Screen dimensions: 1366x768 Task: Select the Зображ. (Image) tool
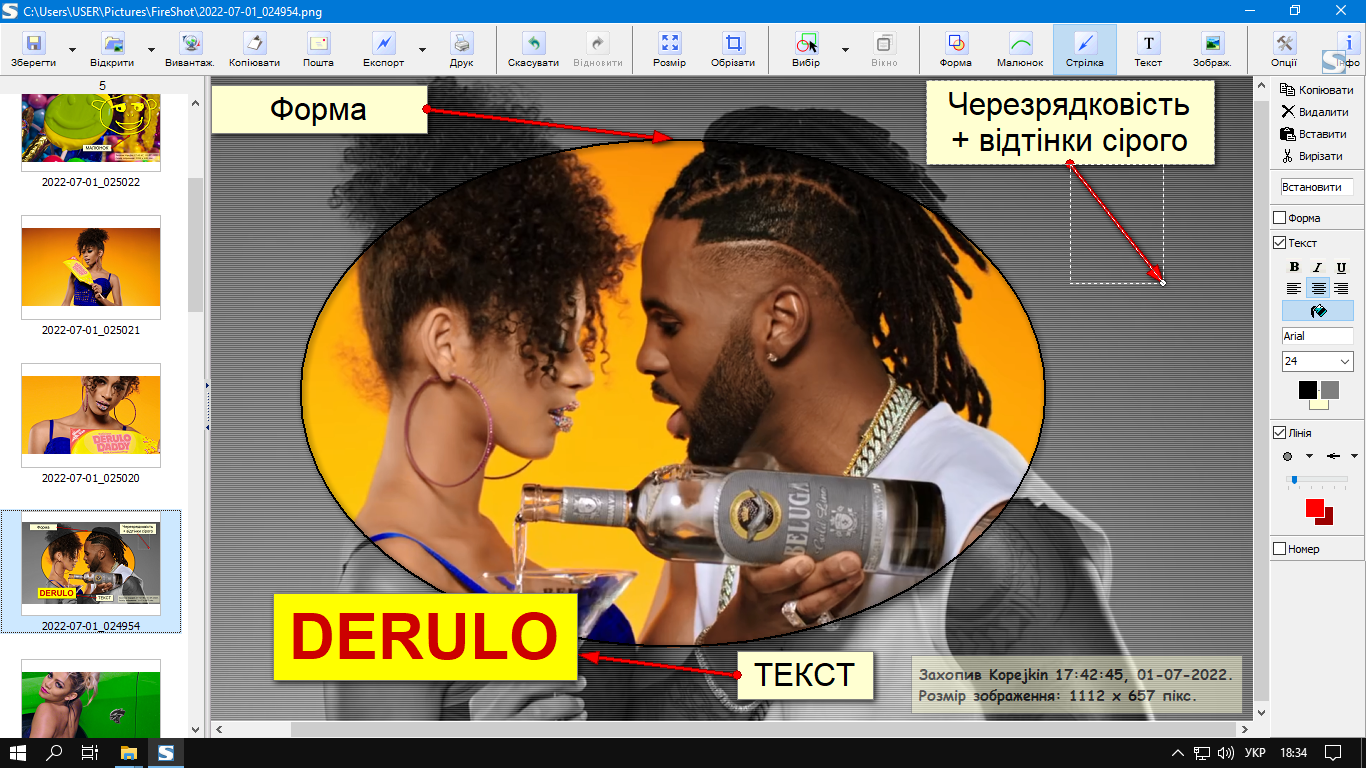click(x=1212, y=49)
